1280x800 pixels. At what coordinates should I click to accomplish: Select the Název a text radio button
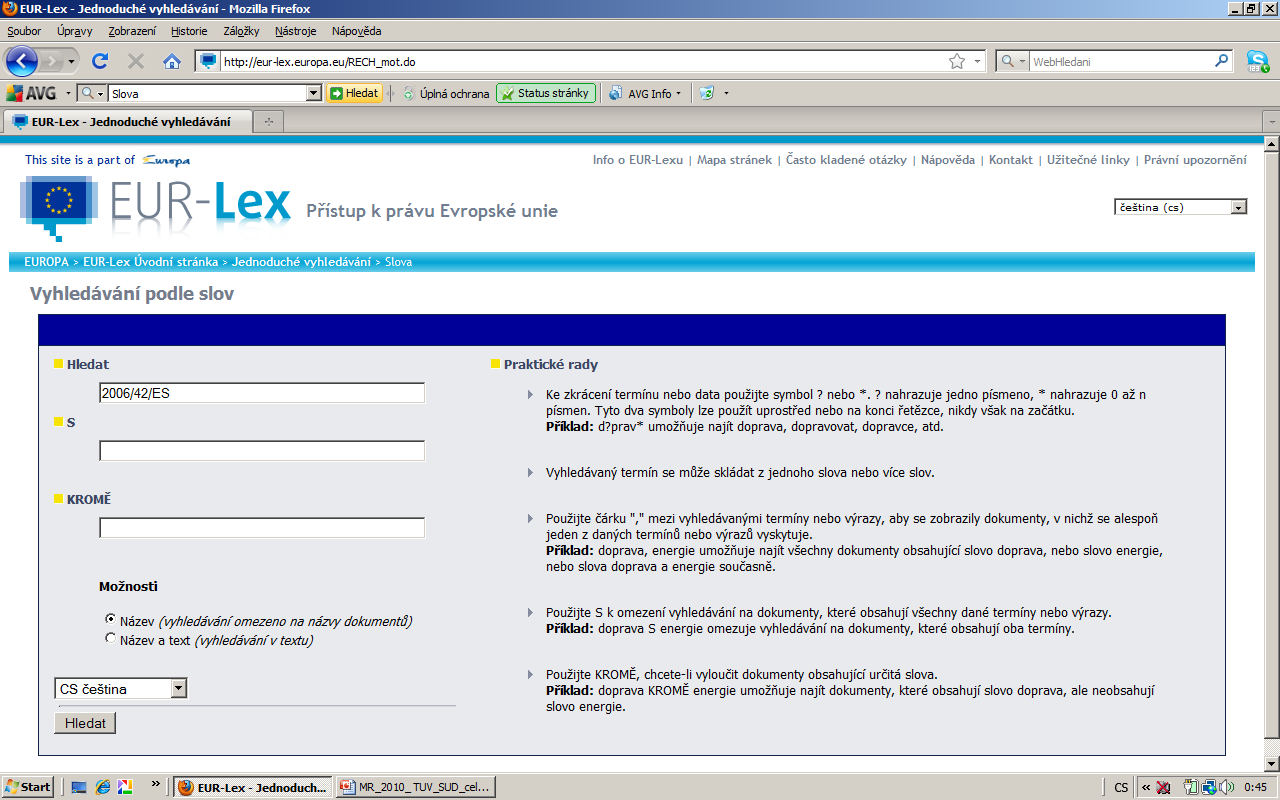[x=111, y=638]
